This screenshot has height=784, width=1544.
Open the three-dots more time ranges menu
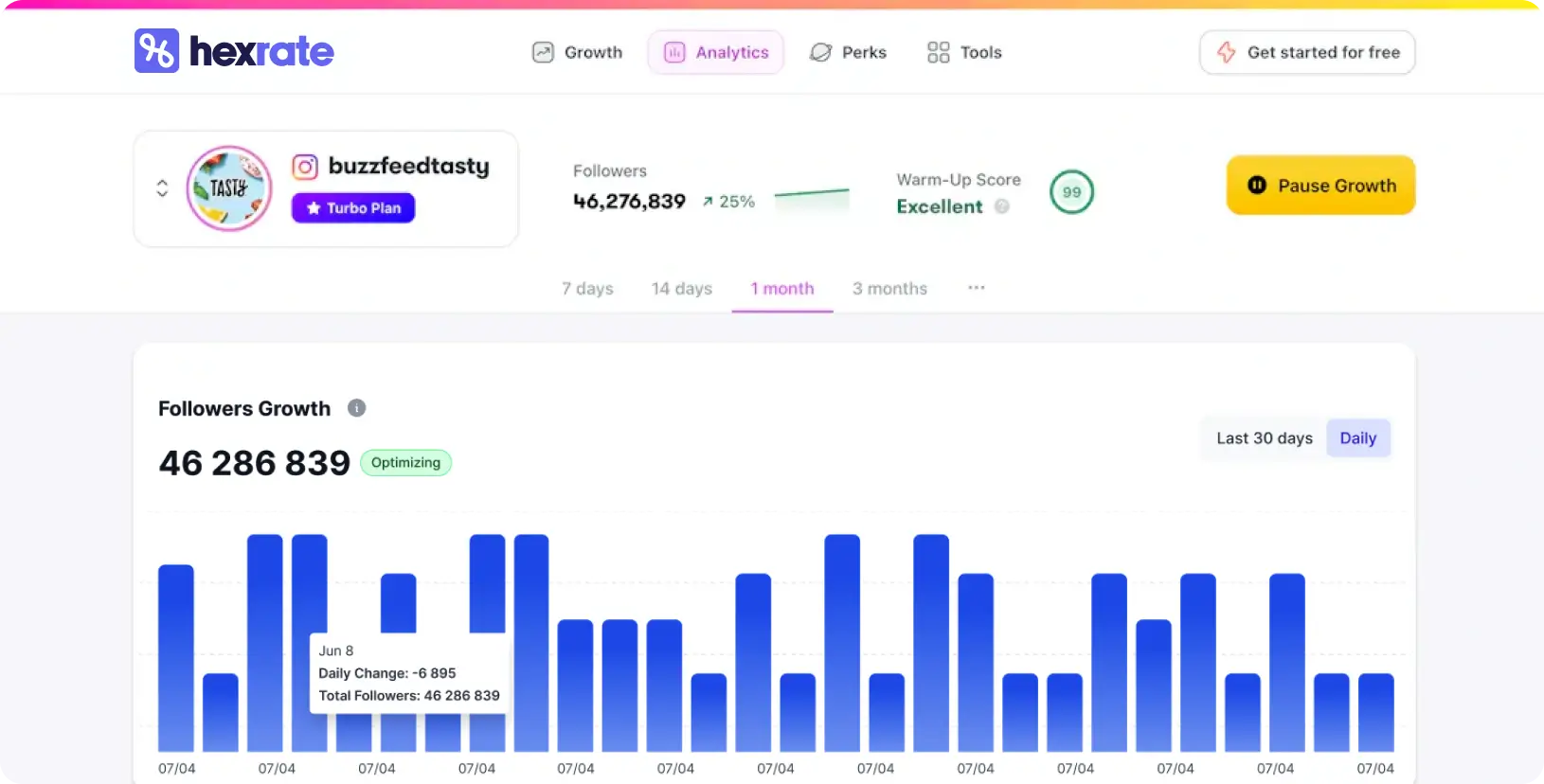976,288
